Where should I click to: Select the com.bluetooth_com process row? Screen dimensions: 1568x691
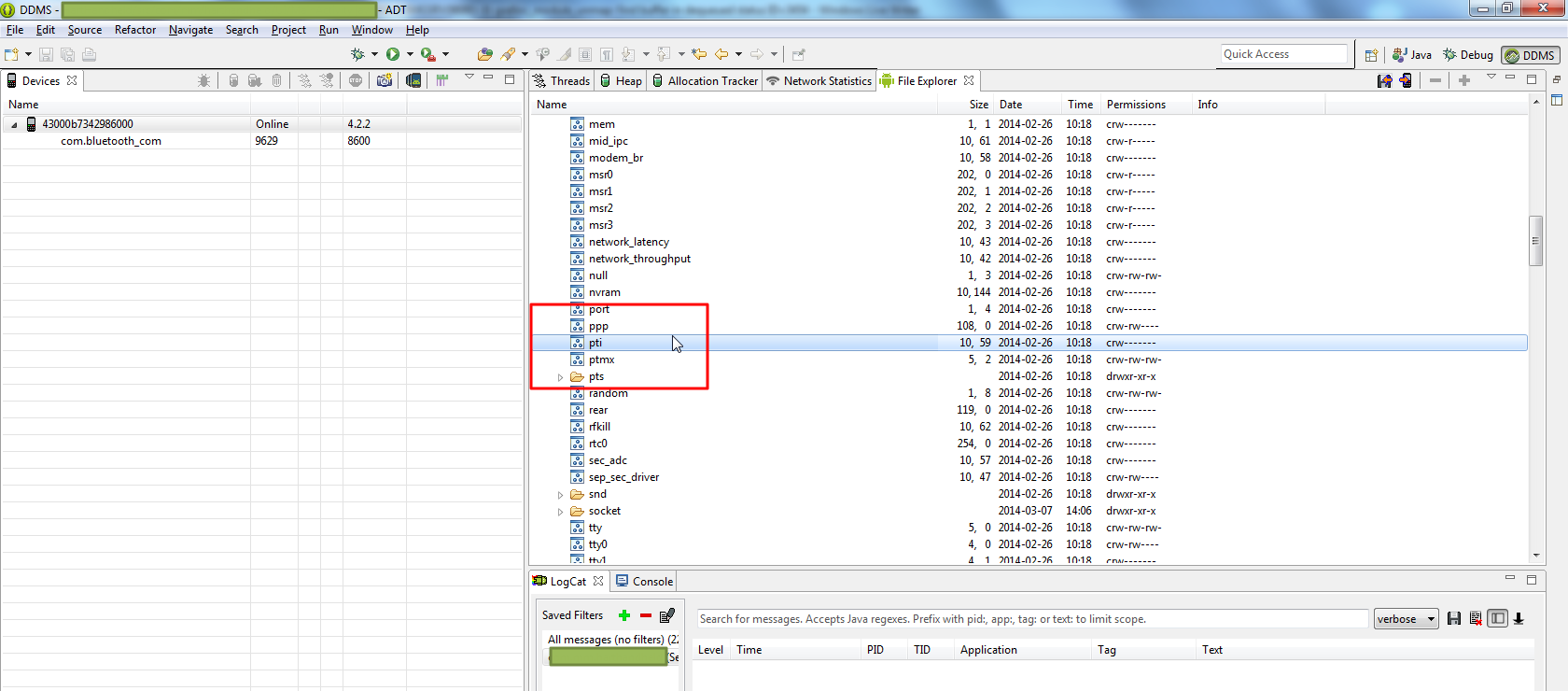tap(261, 141)
